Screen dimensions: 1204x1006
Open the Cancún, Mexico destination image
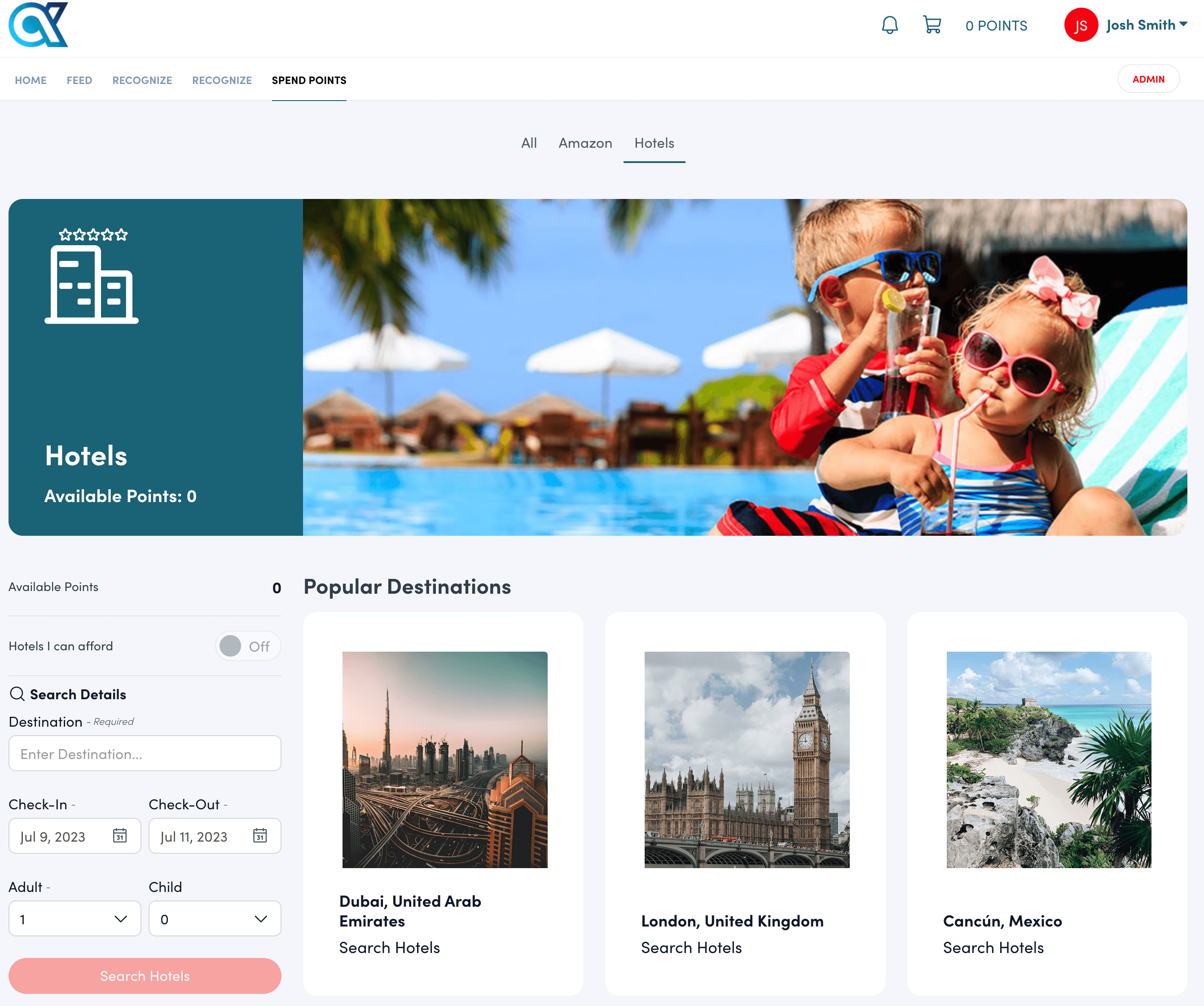pos(1048,759)
